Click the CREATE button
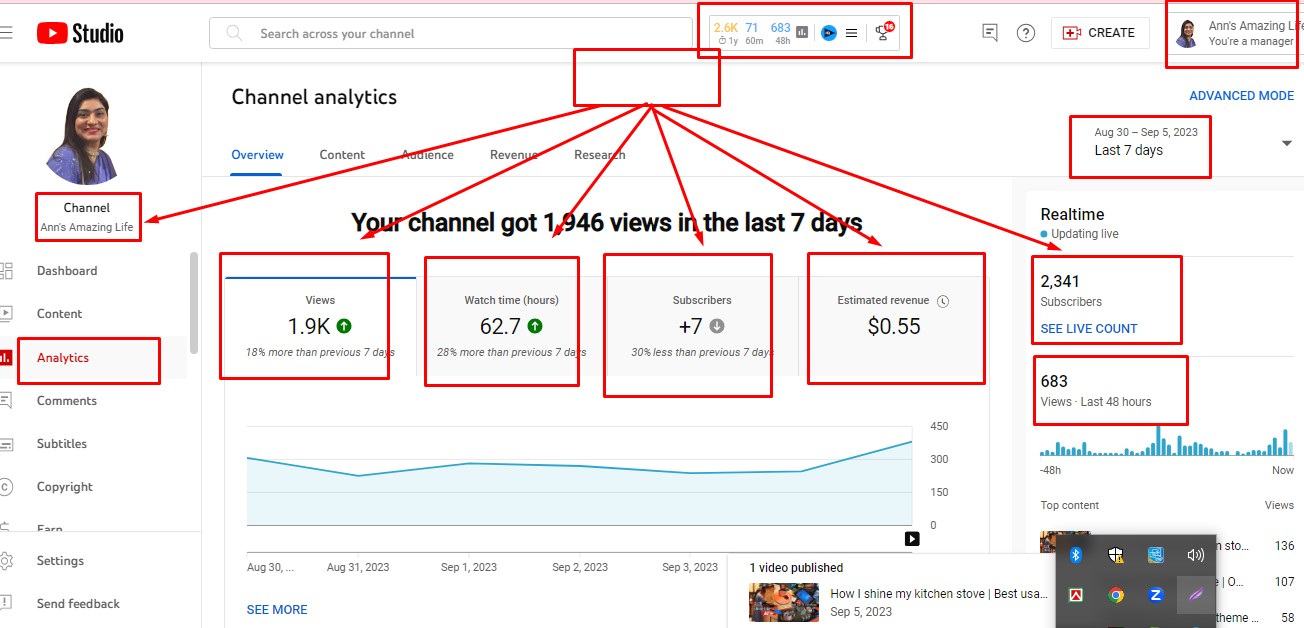 1100,33
